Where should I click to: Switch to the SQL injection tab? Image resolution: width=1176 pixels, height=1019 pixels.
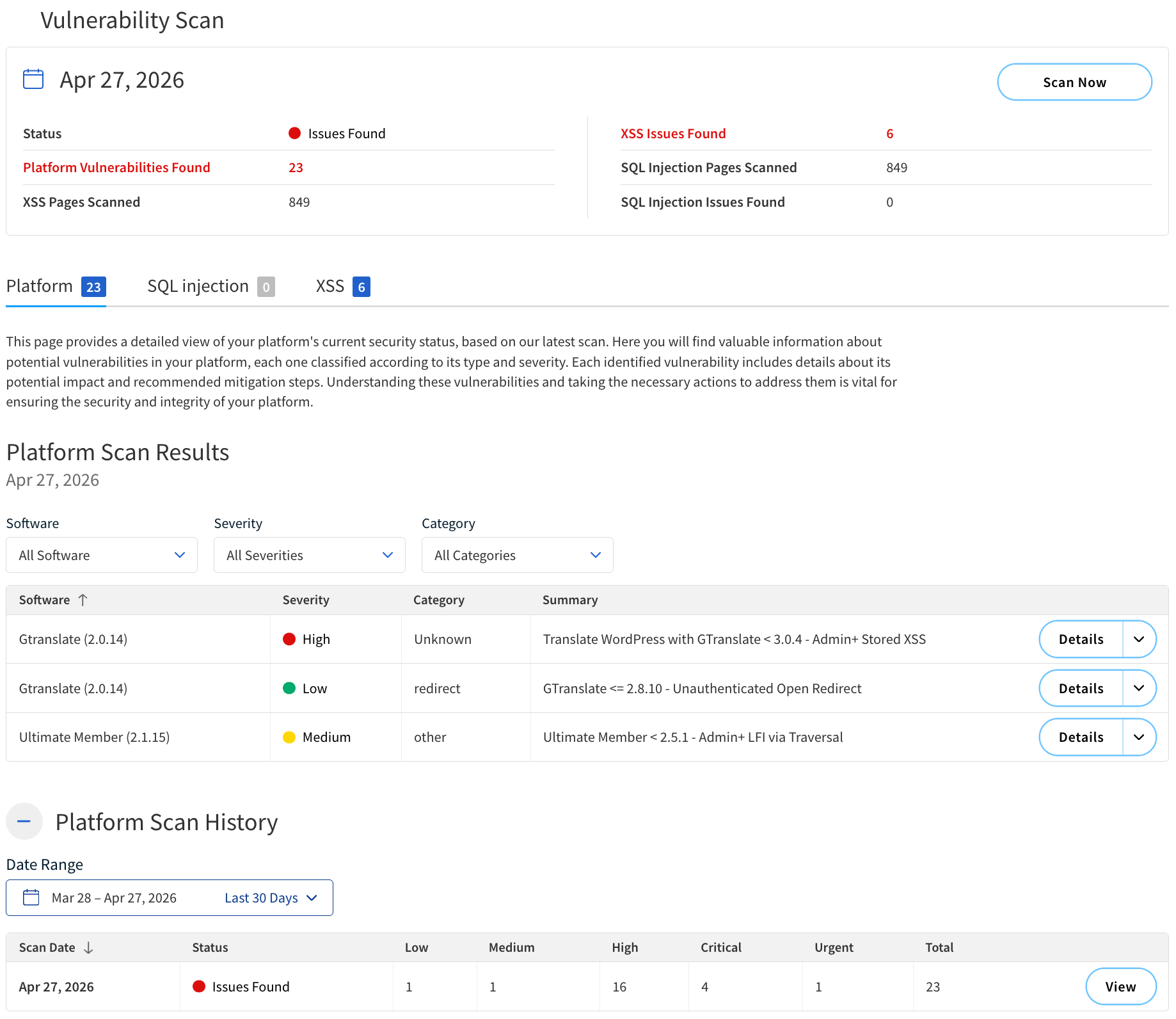pyautogui.click(x=211, y=286)
